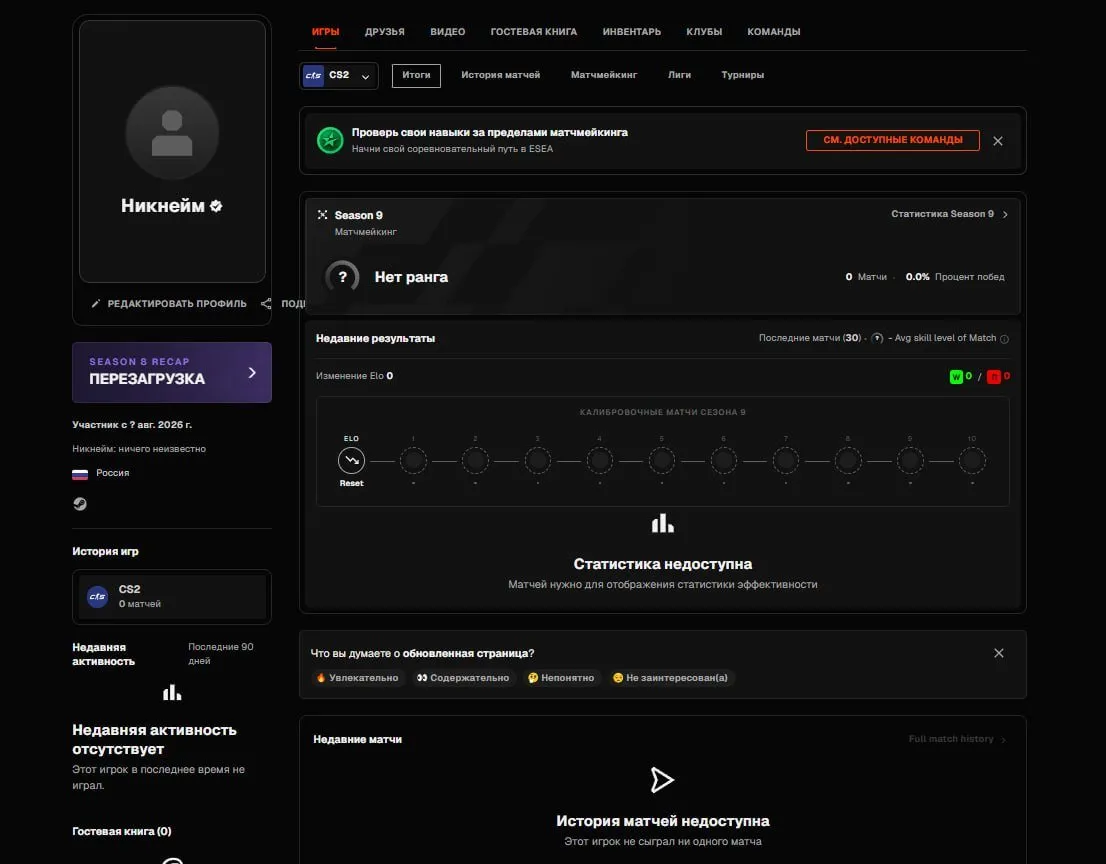Image resolution: width=1106 pixels, height=864 pixels.
Task: Expand the Season 8 Recap ПЕРЕЗАГРУЗКА card
Action: (172, 372)
